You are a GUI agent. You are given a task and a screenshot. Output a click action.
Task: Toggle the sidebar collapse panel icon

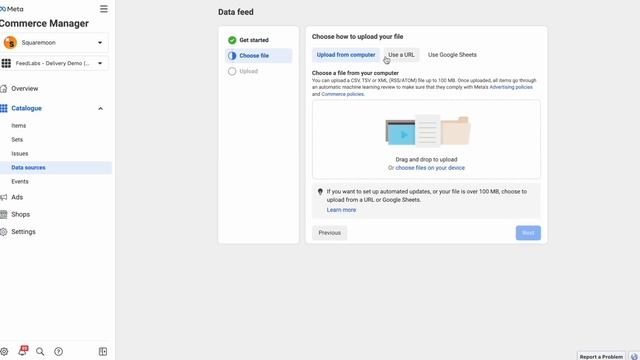tap(103, 351)
